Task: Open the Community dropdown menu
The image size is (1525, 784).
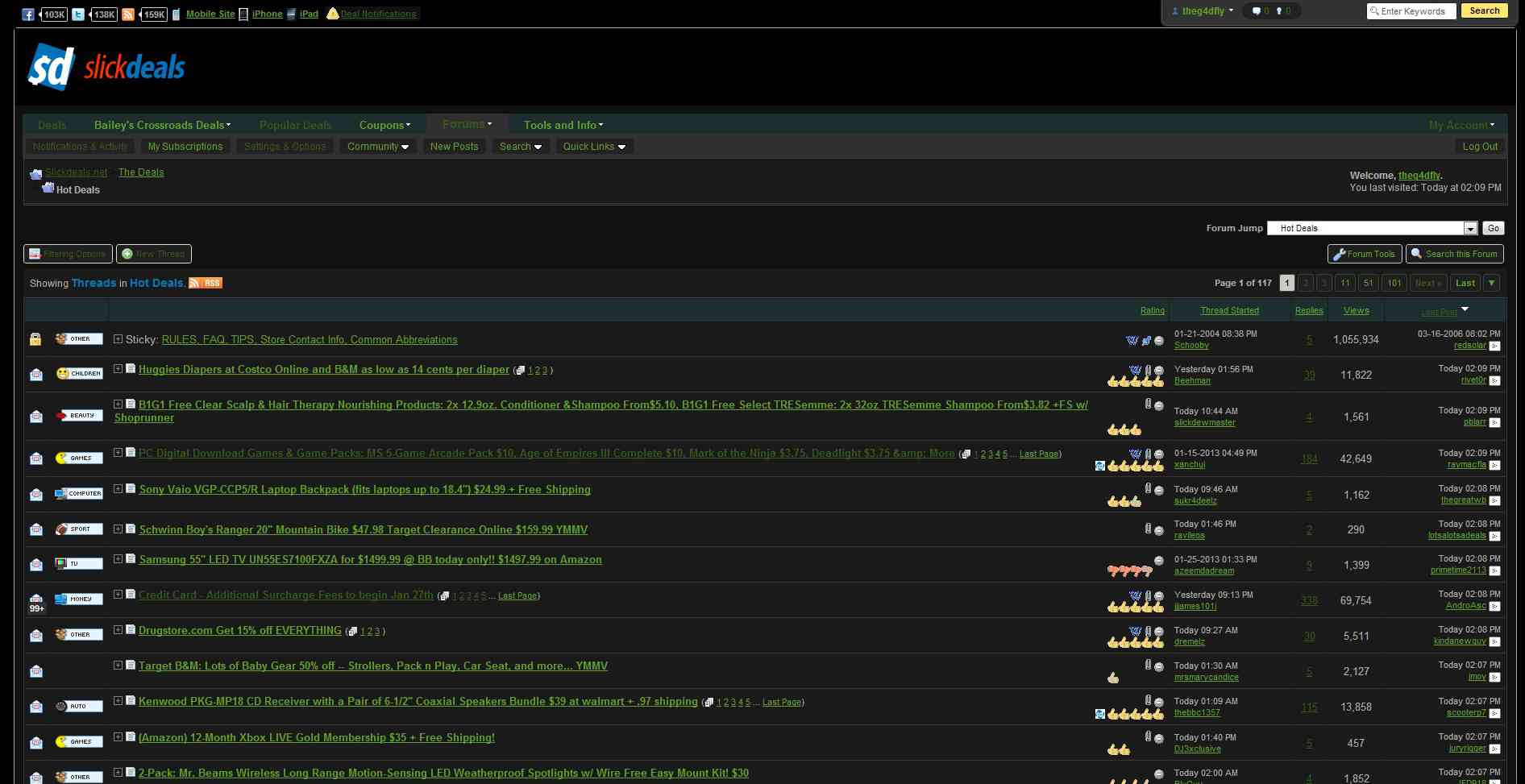Action: [x=377, y=147]
